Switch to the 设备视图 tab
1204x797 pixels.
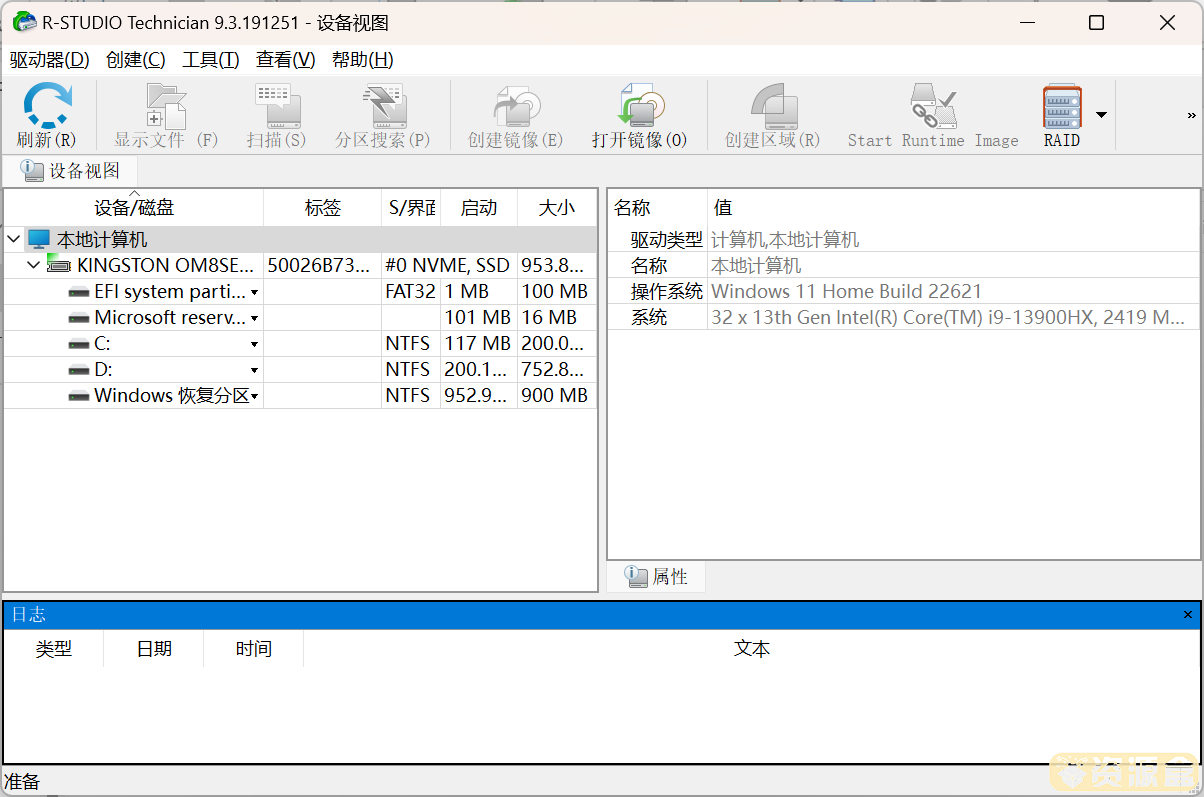(x=70, y=171)
